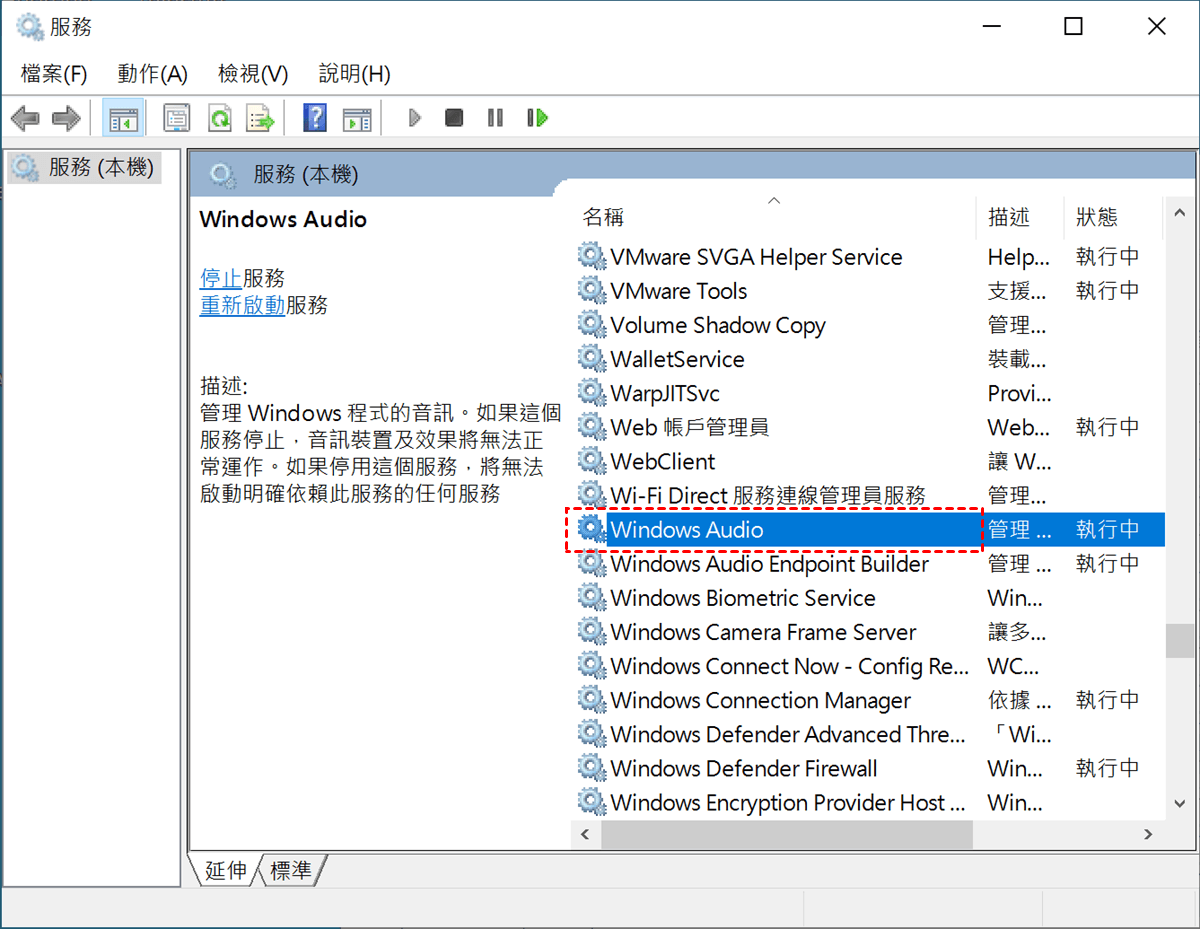Click the Restart Service green icon
Image resolution: width=1200 pixels, height=929 pixels.
tap(537, 118)
